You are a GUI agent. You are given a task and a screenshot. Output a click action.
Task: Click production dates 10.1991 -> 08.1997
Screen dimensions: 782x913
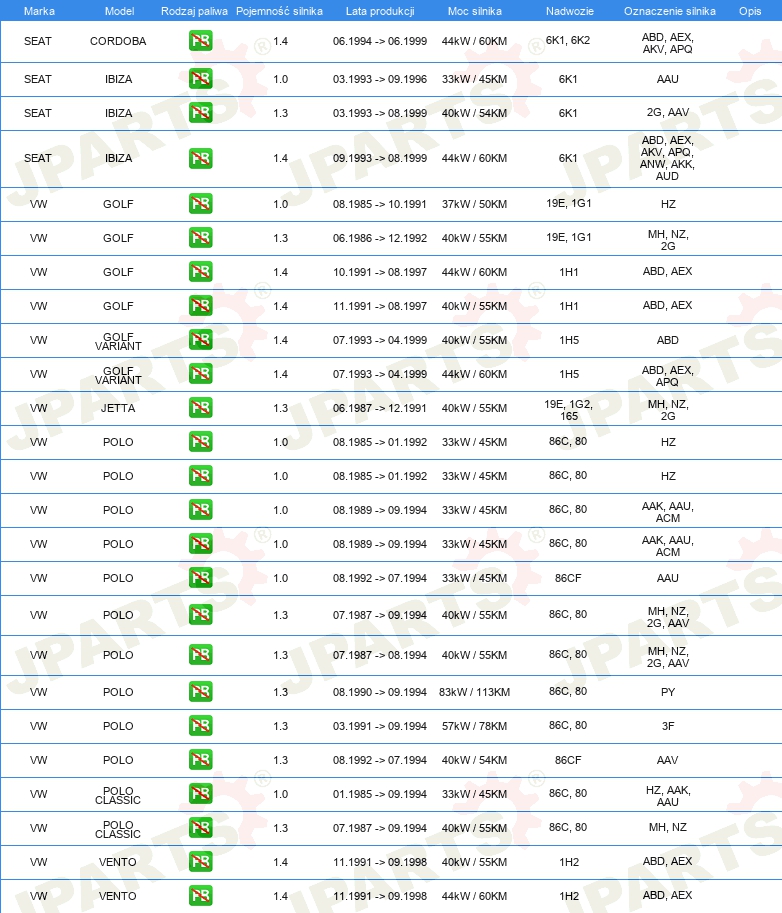tap(380, 272)
